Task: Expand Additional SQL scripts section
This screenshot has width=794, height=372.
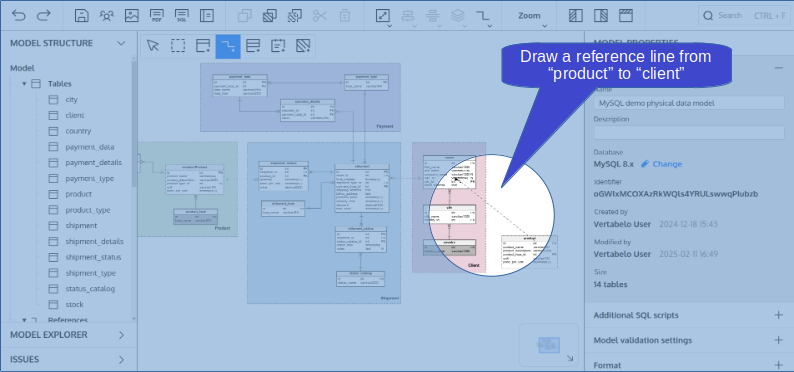Action: coord(689,315)
